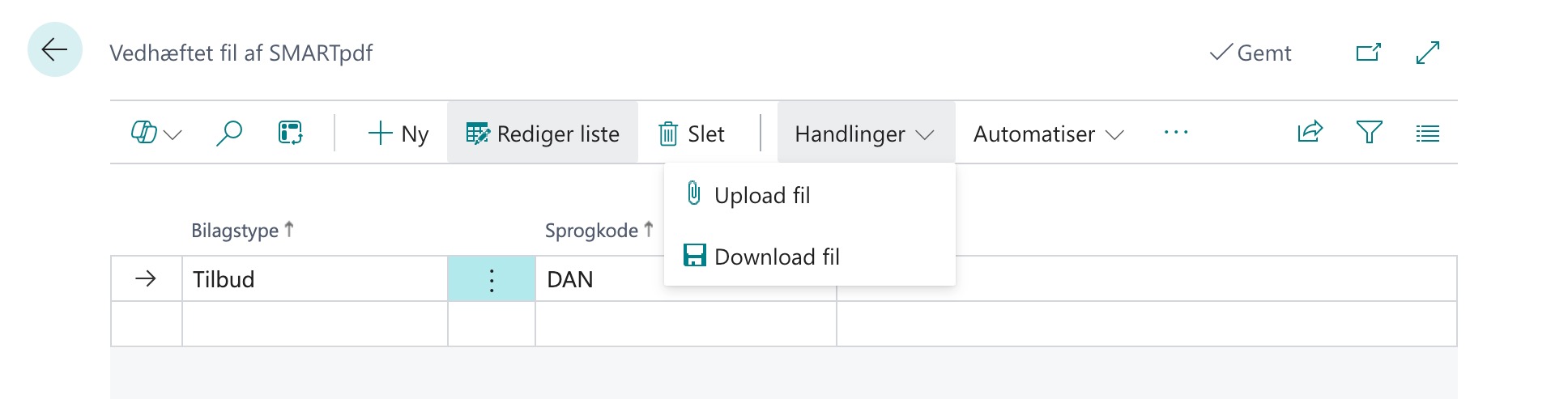
Task: Click the search magnifier icon
Action: click(x=229, y=133)
